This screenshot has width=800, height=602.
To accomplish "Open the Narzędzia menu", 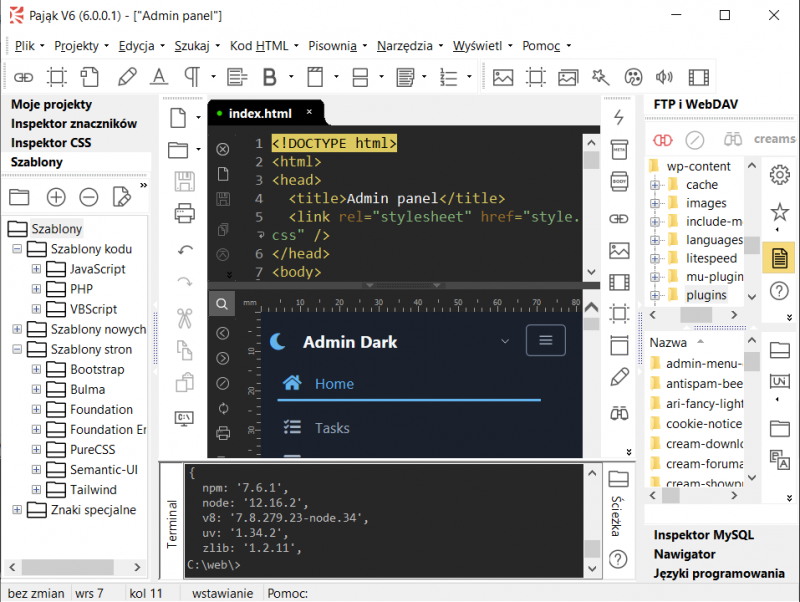I will (x=410, y=46).
